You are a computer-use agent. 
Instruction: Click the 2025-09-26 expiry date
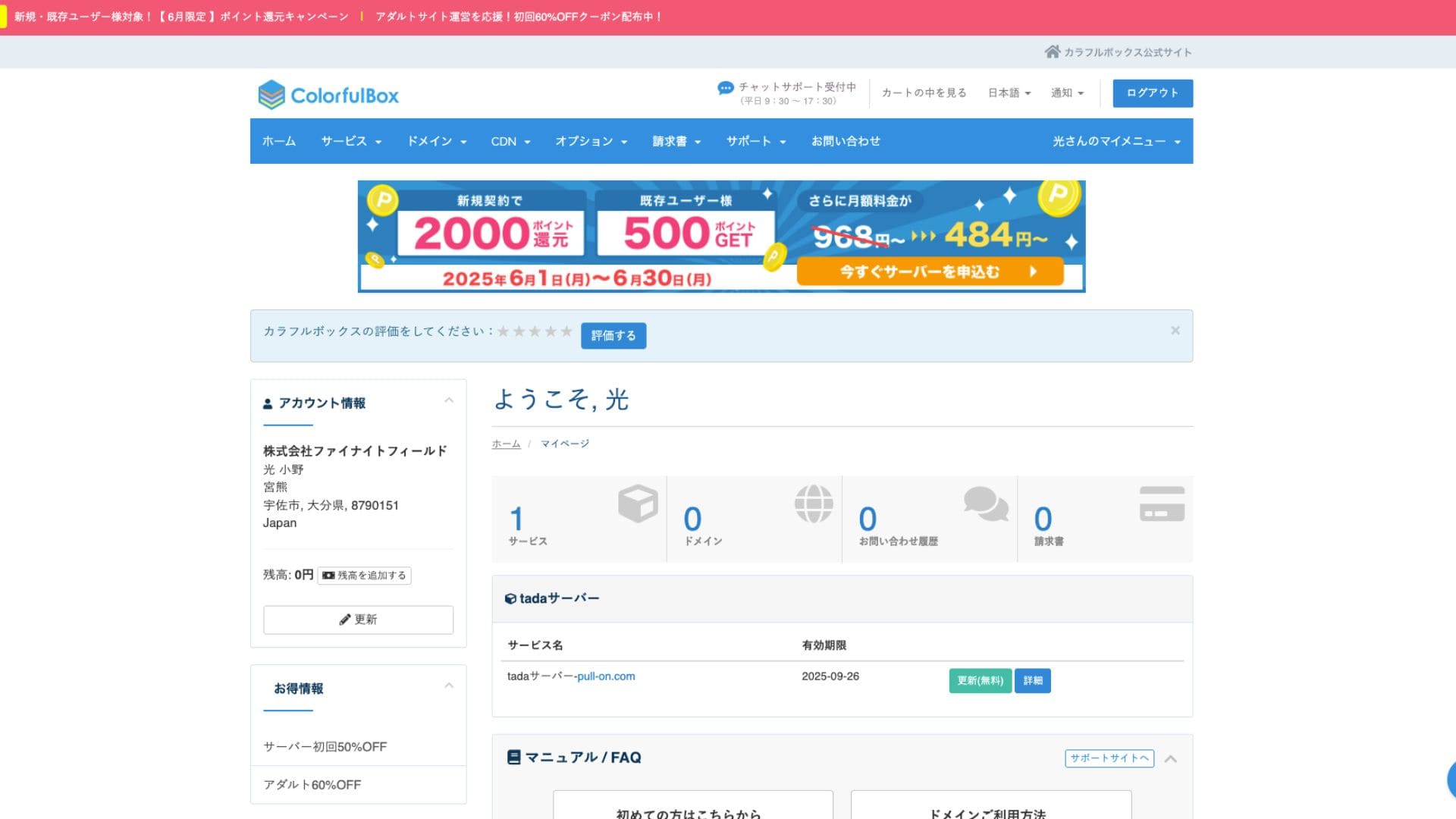coord(830,676)
